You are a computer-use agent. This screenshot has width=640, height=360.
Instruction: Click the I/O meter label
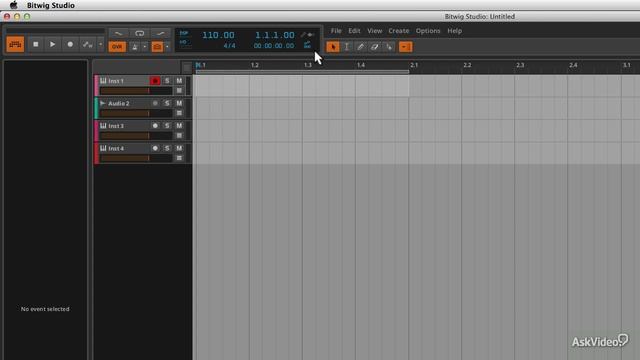(x=183, y=42)
